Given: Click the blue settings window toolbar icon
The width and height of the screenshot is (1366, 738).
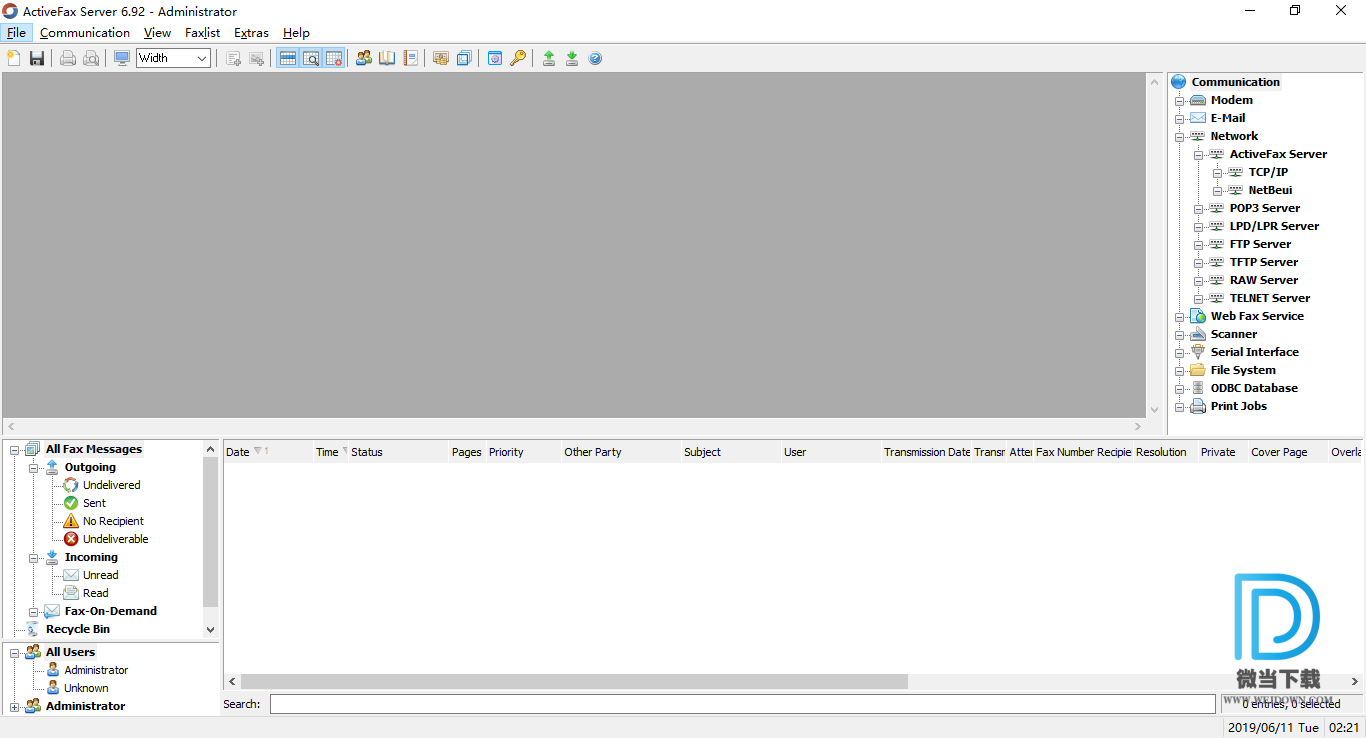Looking at the screenshot, I should [x=495, y=58].
